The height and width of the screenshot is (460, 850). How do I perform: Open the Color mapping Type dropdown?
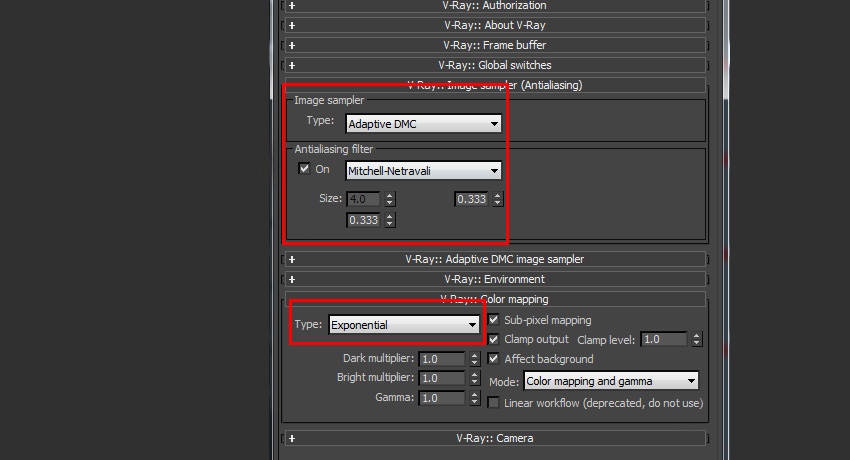click(404, 325)
